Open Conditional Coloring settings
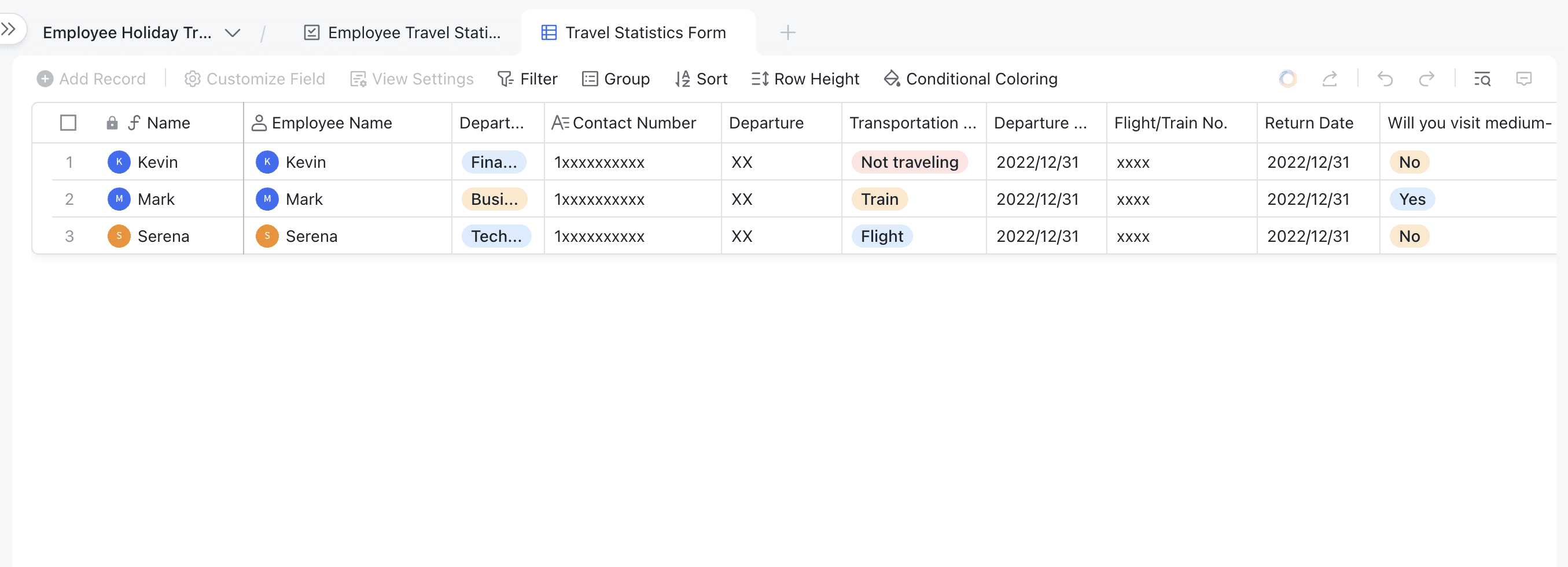The width and height of the screenshot is (1568, 567). (970, 79)
